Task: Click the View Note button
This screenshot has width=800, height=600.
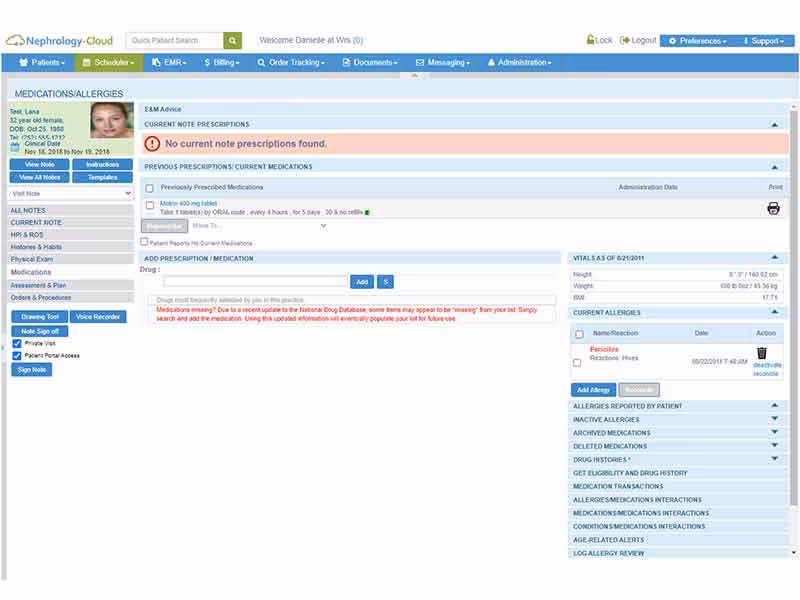Action: 39,164
